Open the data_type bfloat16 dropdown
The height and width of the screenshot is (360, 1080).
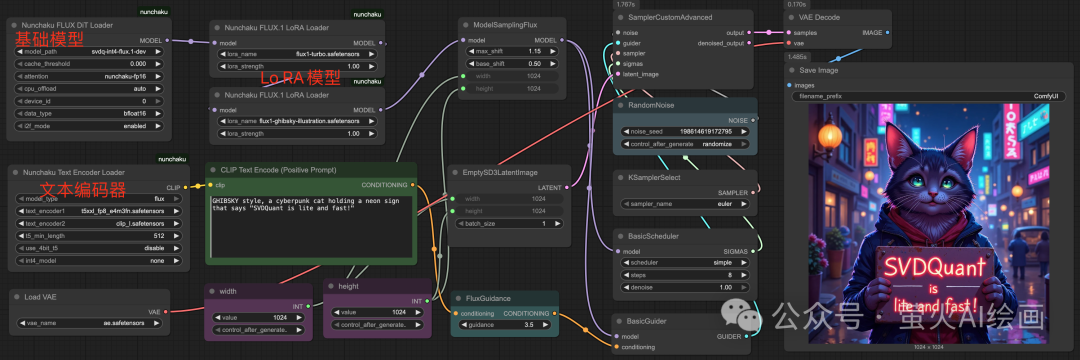88,114
